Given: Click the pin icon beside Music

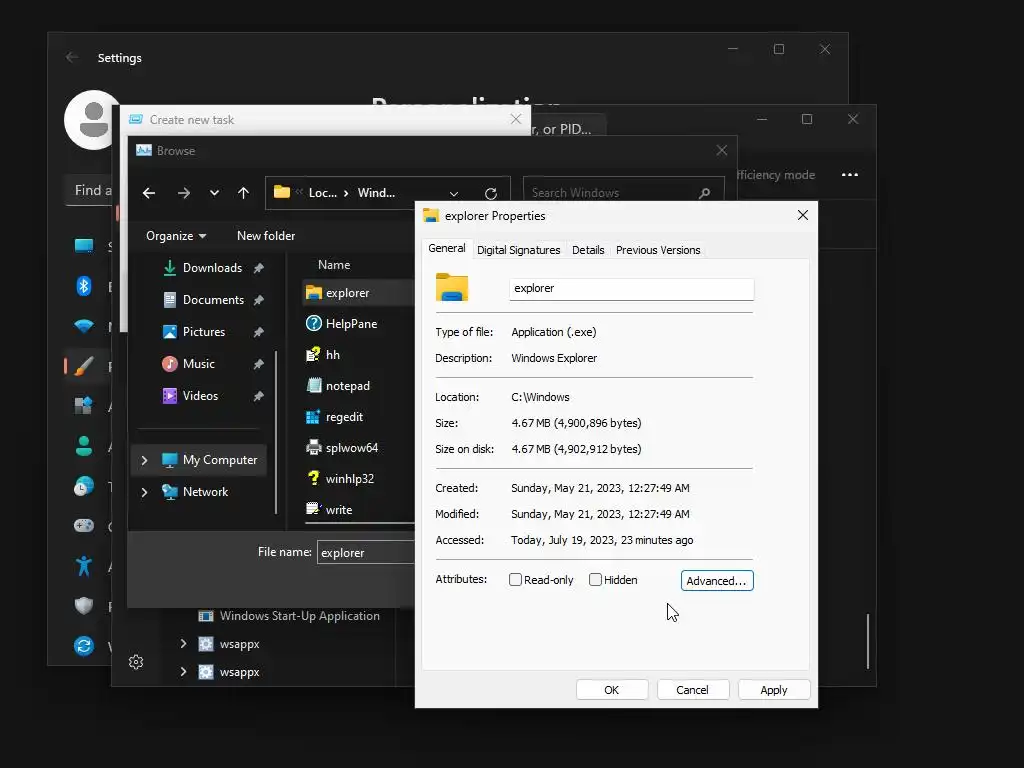Looking at the screenshot, I should pyautogui.click(x=259, y=364).
